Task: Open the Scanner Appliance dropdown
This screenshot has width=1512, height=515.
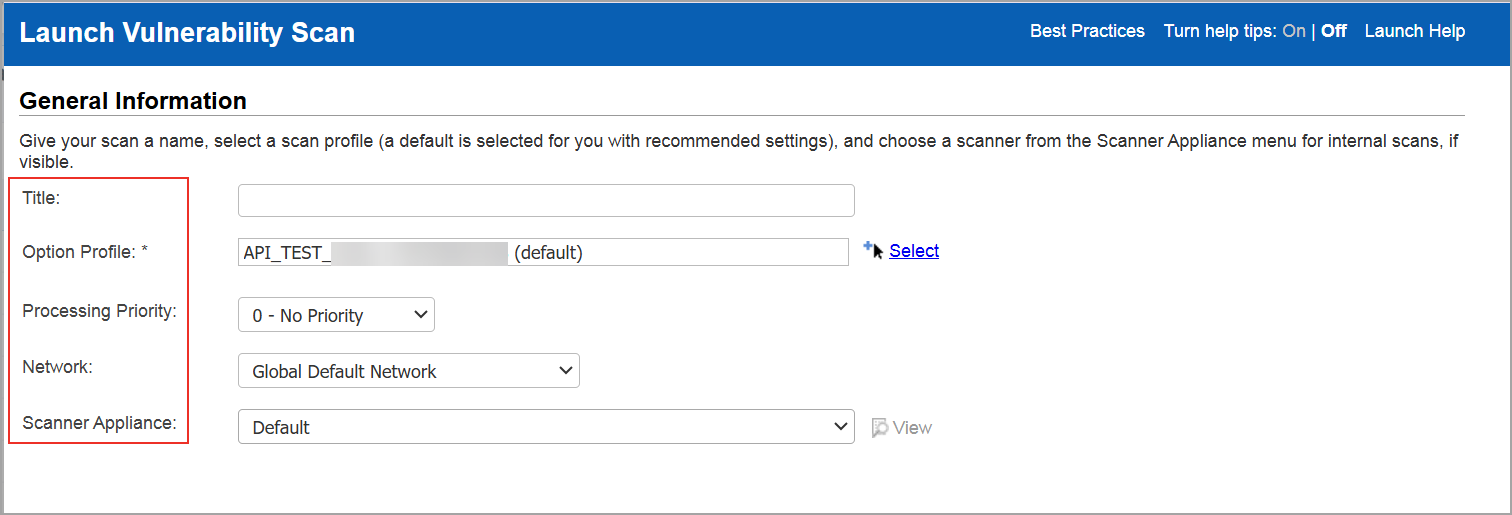Action: point(546,427)
